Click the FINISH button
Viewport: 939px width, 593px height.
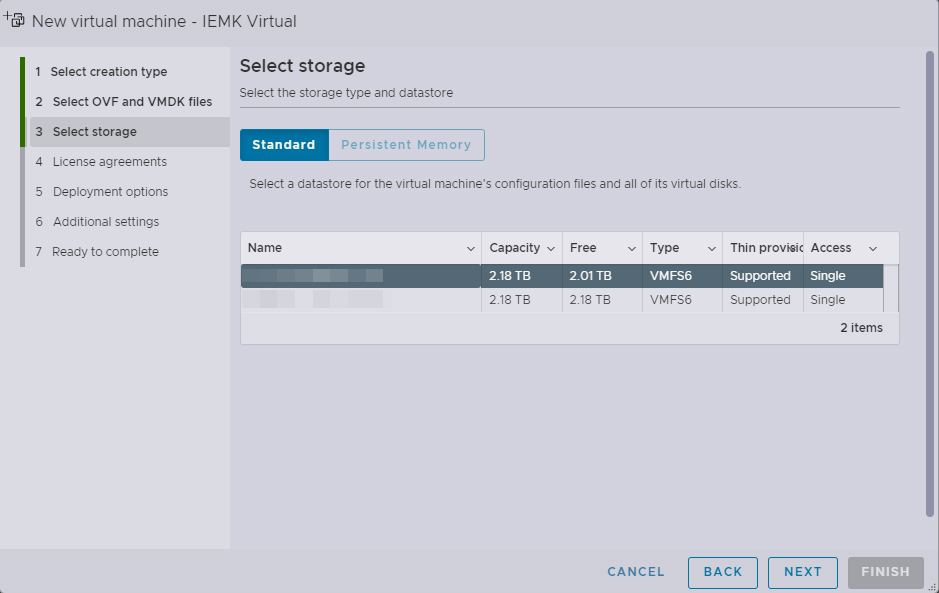click(x=885, y=572)
